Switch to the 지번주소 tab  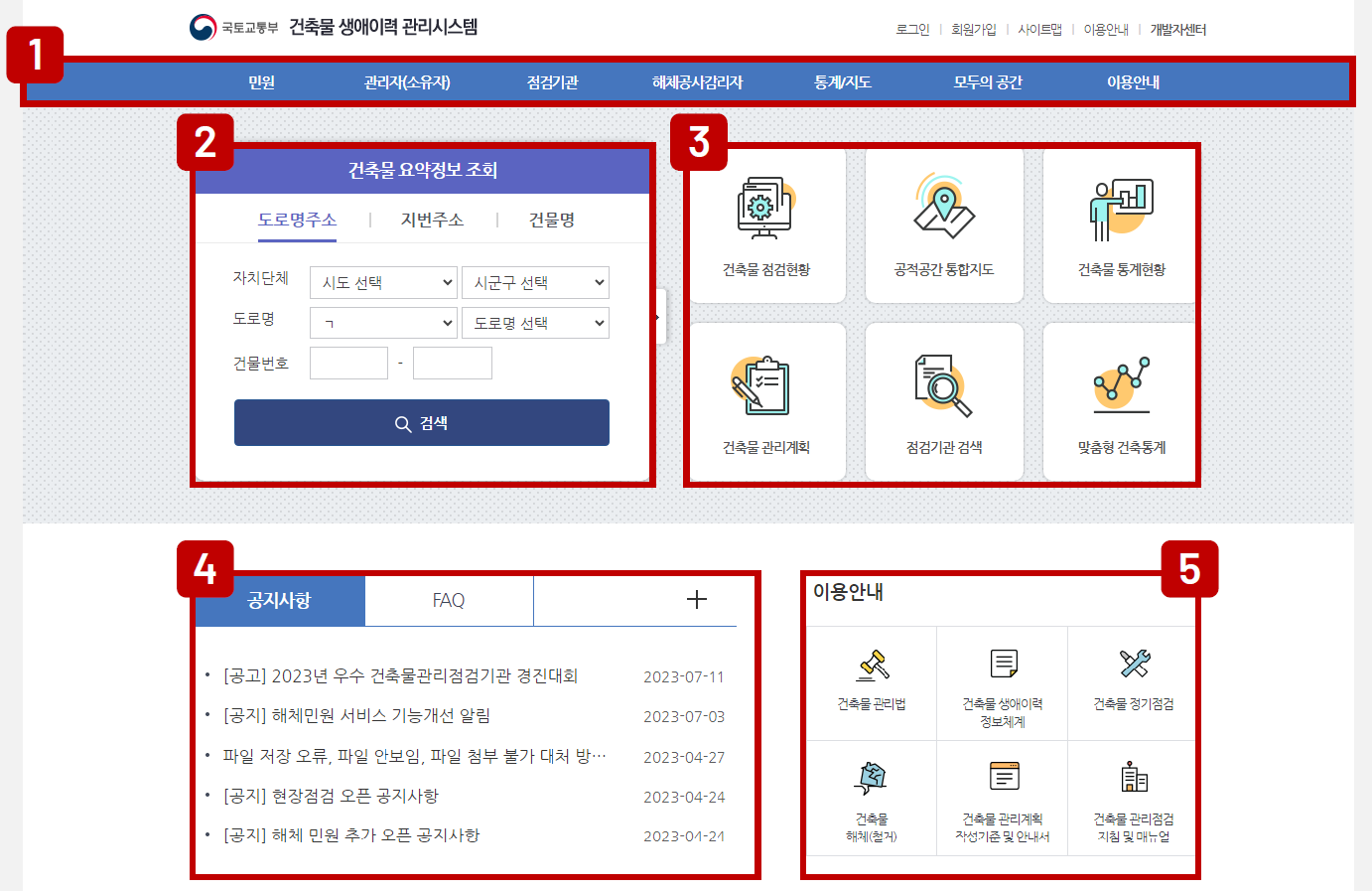tap(431, 220)
